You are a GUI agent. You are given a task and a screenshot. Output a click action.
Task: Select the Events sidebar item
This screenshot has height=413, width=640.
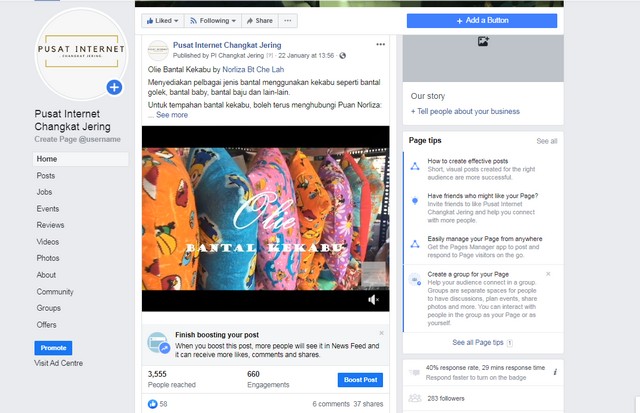[x=47, y=209]
